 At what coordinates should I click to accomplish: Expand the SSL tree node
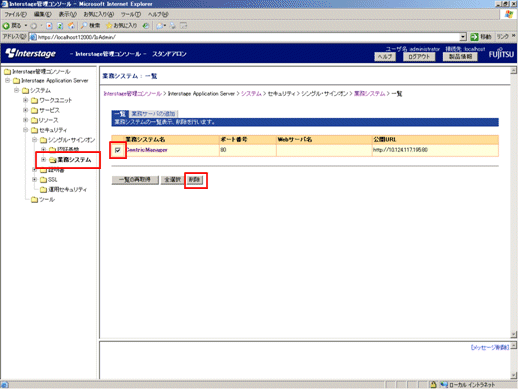click(34, 179)
